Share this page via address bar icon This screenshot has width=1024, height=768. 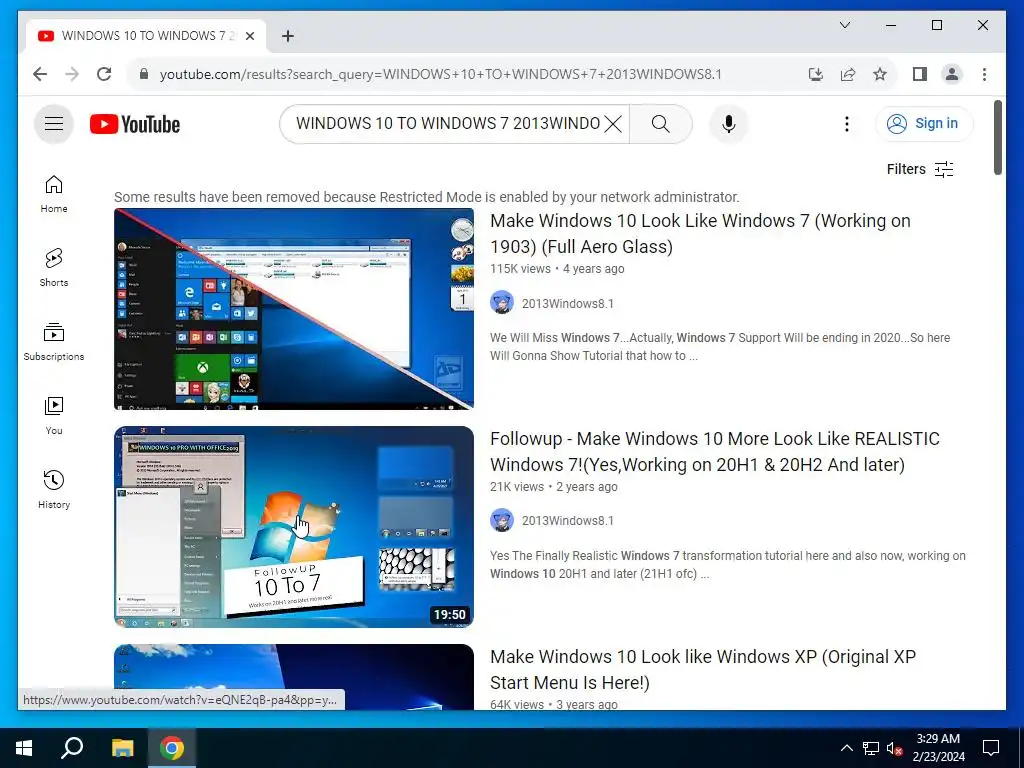(x=848, y=74)
